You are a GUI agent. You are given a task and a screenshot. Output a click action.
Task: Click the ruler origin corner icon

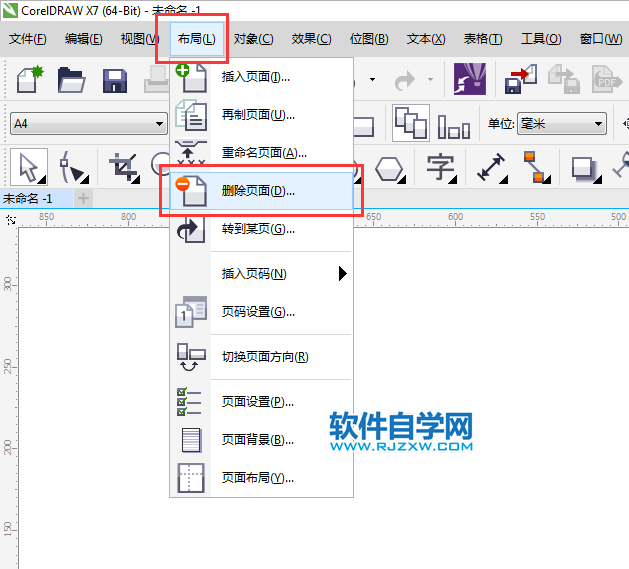coord(11,220)
